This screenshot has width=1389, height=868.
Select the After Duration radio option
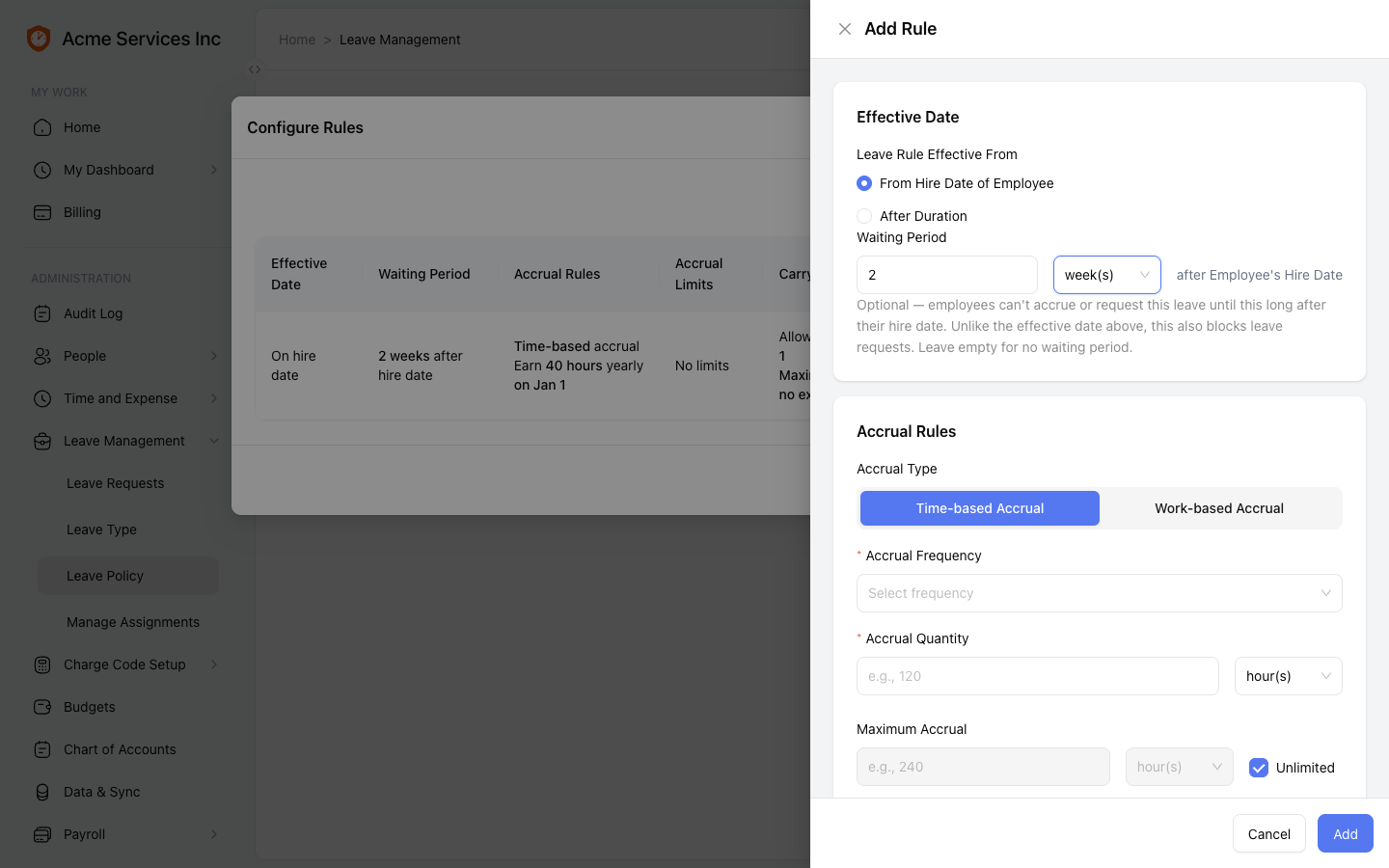864,216
